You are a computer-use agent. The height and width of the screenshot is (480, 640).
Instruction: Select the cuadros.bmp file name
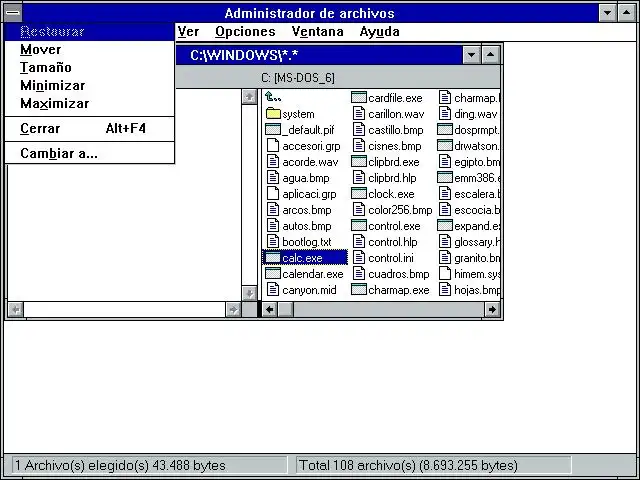pos(399,274)
